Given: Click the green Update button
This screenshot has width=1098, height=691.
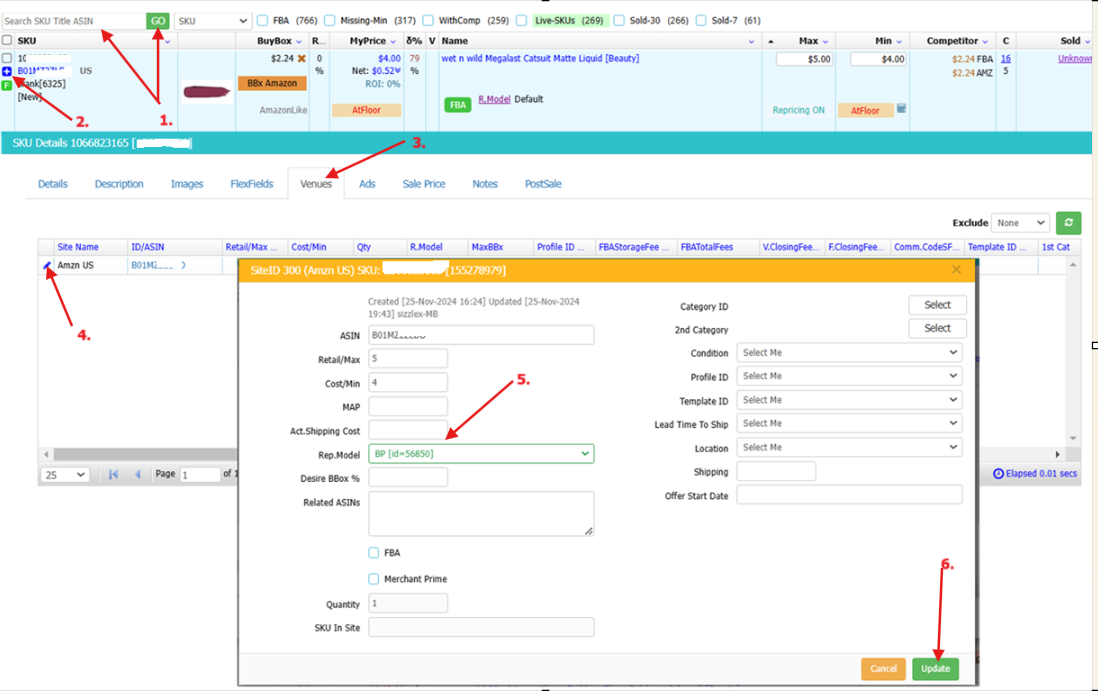Looking at the screenshot, I should point(935,668).
